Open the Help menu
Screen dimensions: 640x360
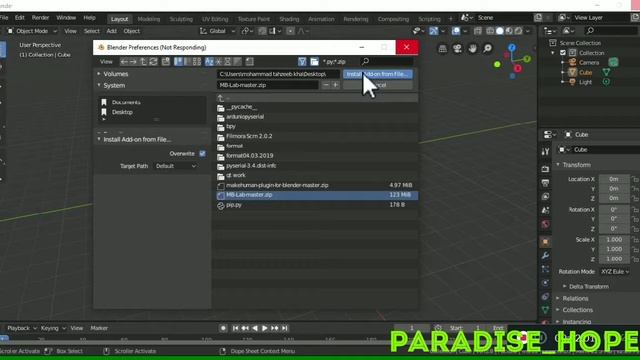pos(89,18)
